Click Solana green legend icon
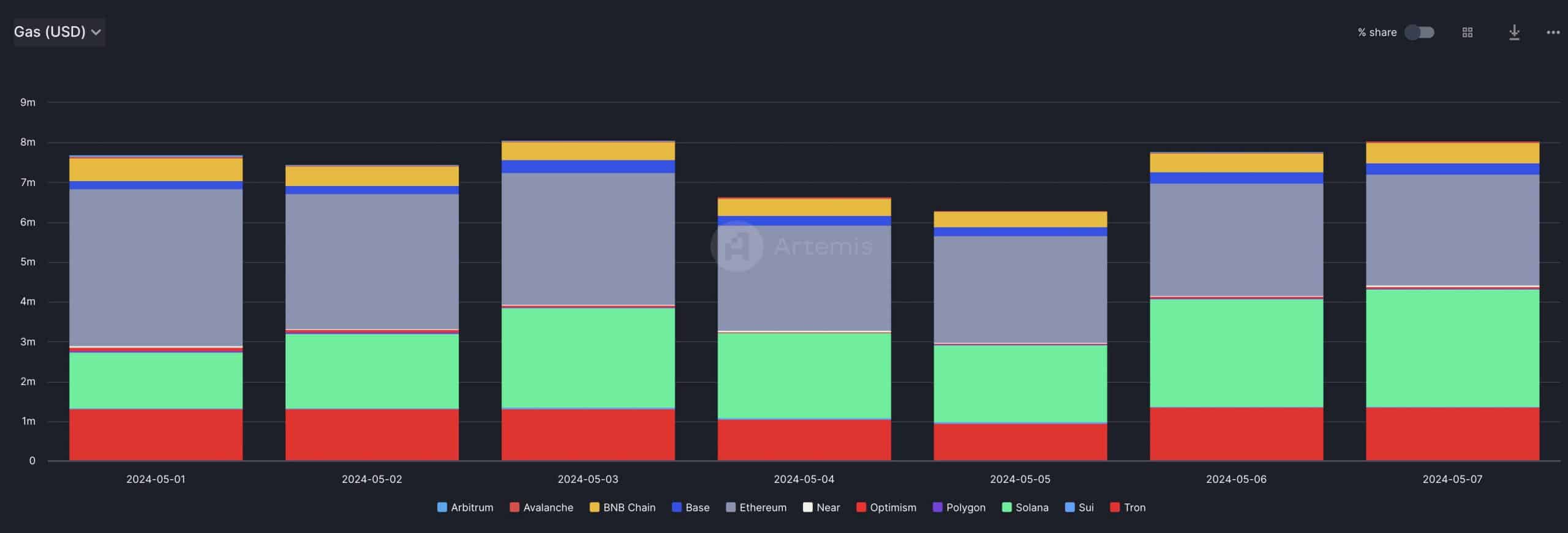1568x533 pixels. click(1006, 507)
